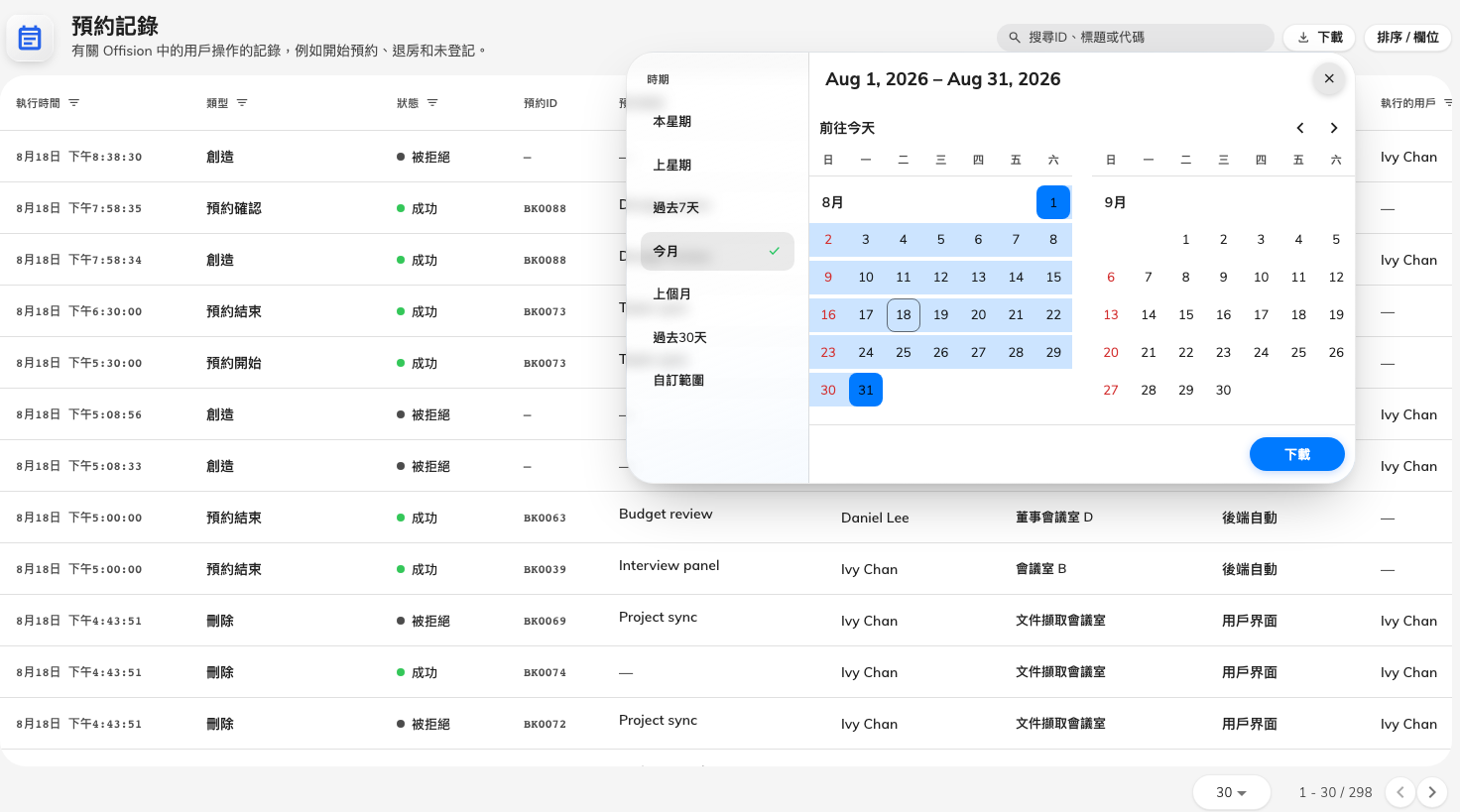Click 預約確認 type in 下午7:58:35 row
The height and width of the screenshot is (812, 1460).
click(234, 208)
